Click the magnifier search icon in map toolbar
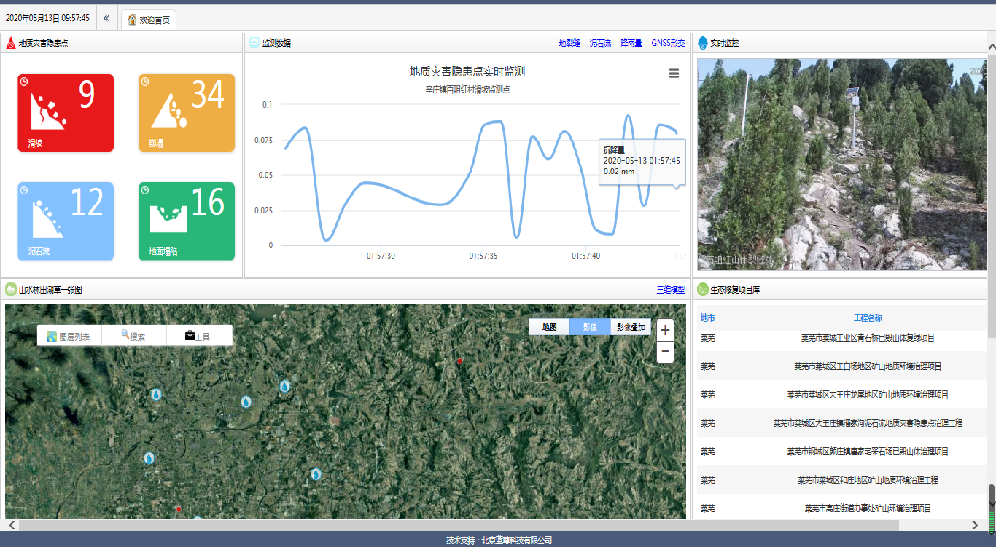The image size is (996, 547). coord(125,334)
